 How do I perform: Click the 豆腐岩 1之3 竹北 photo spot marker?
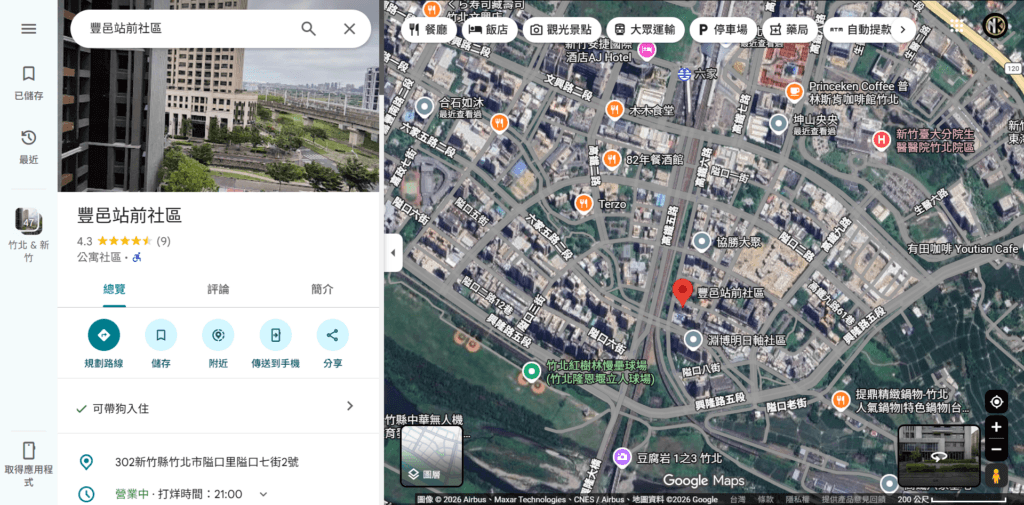[x=622, y=456]
